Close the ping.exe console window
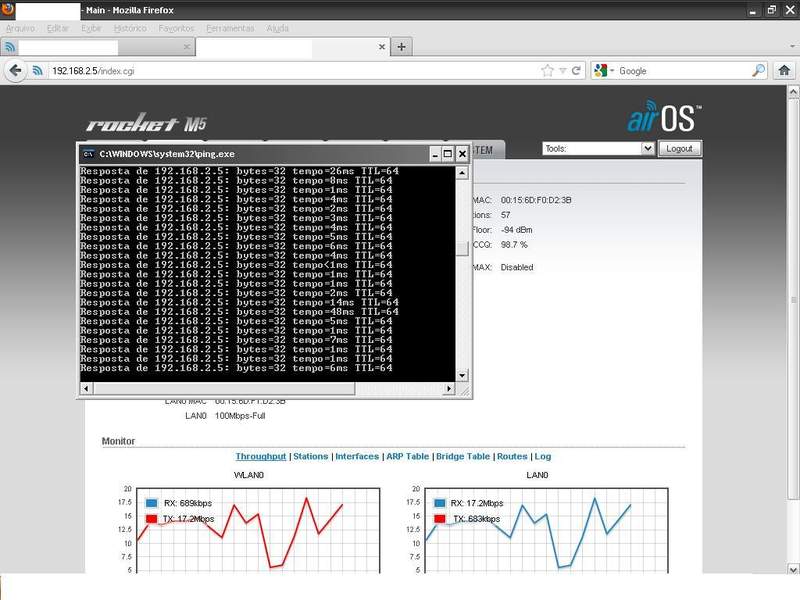This screenshot has height=600, width=800. (462, 154)
